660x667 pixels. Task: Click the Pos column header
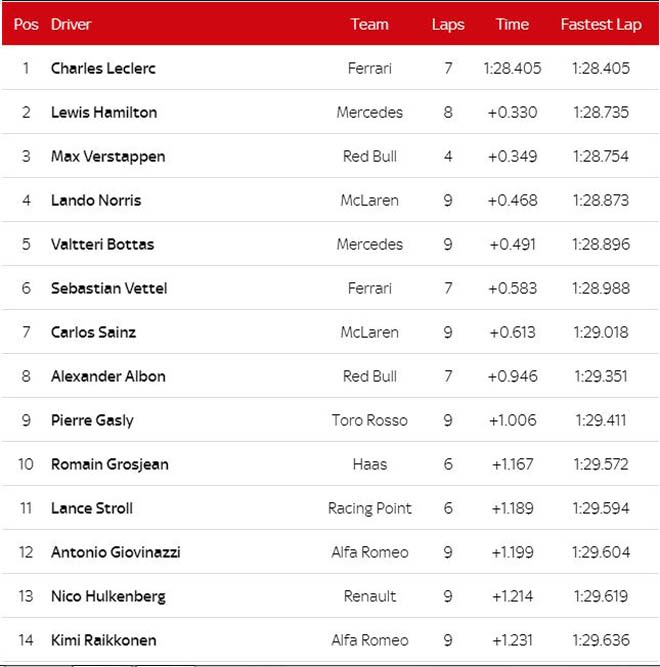[26, 24]
